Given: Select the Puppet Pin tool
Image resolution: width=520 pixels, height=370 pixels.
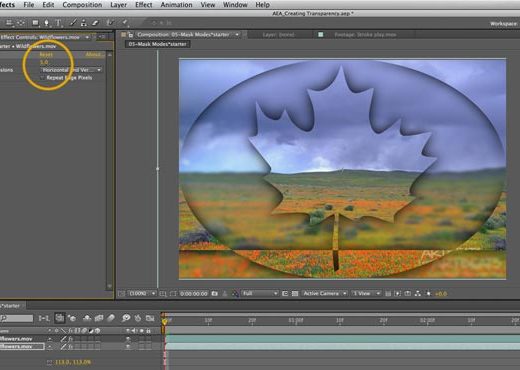Looking at the screenshot, I should (x=125, y=23).
